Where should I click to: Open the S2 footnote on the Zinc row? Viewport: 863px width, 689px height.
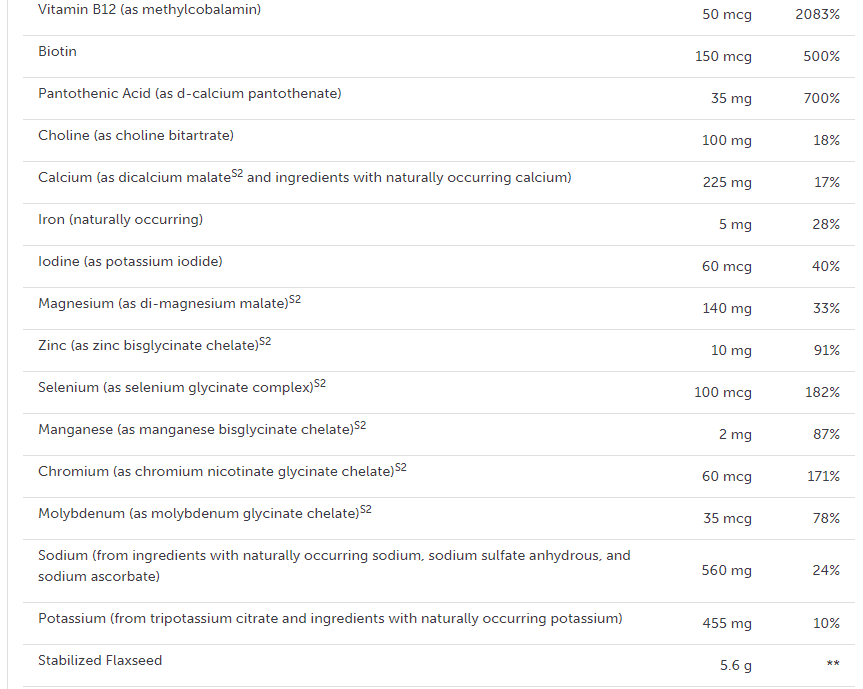point(265,342)
